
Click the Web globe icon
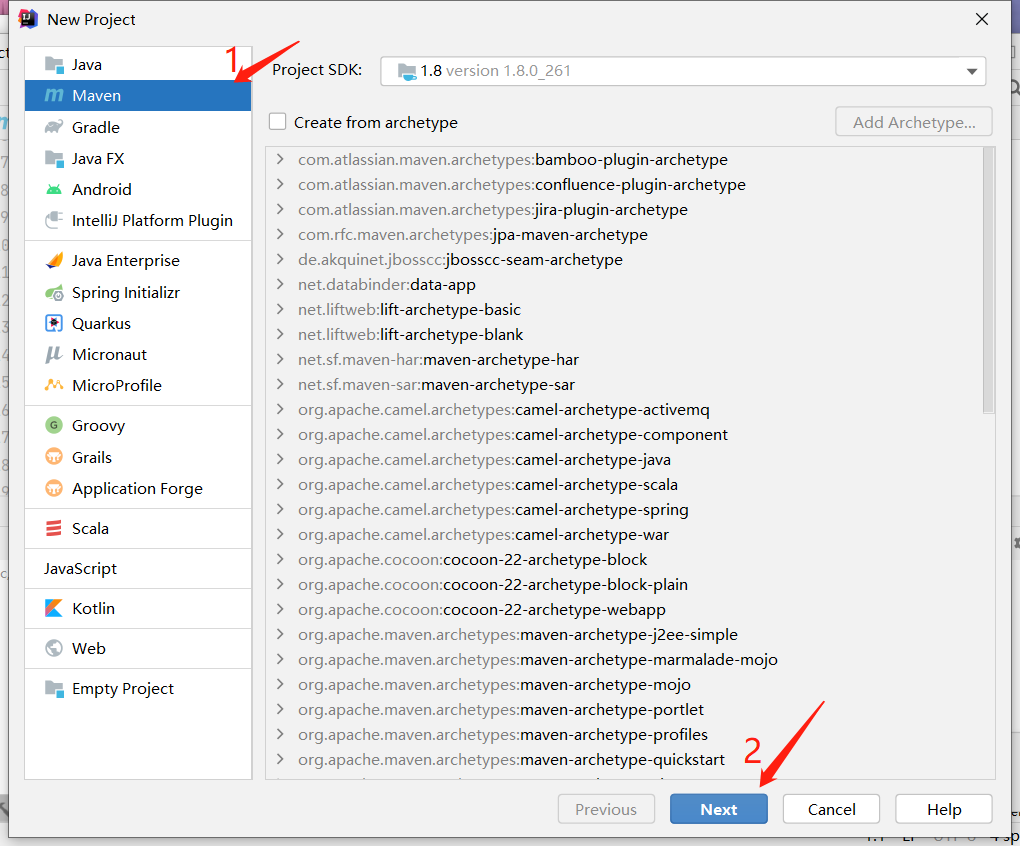(x=54, y=648)
